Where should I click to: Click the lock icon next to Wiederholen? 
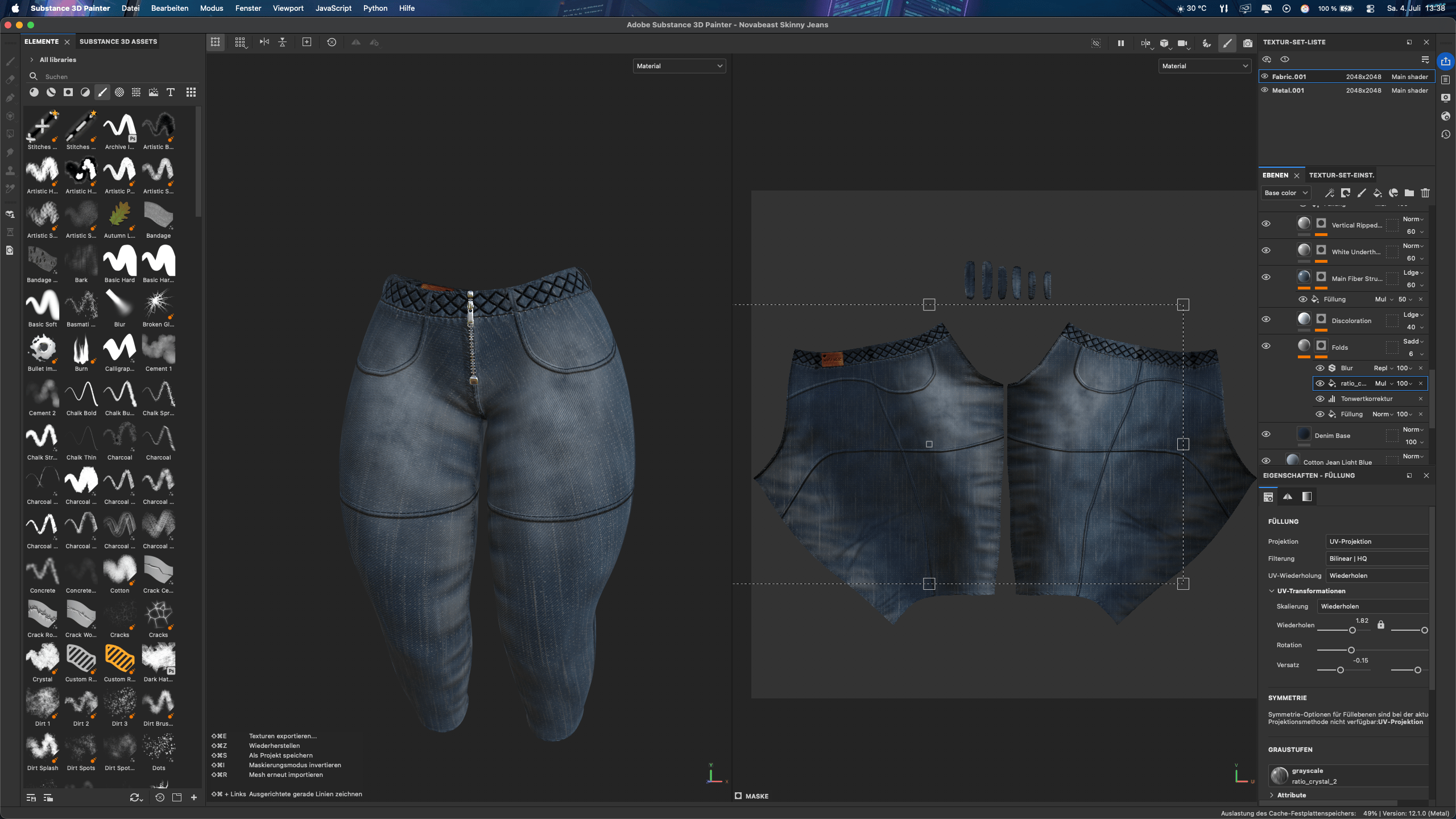tap(1380, 624)
